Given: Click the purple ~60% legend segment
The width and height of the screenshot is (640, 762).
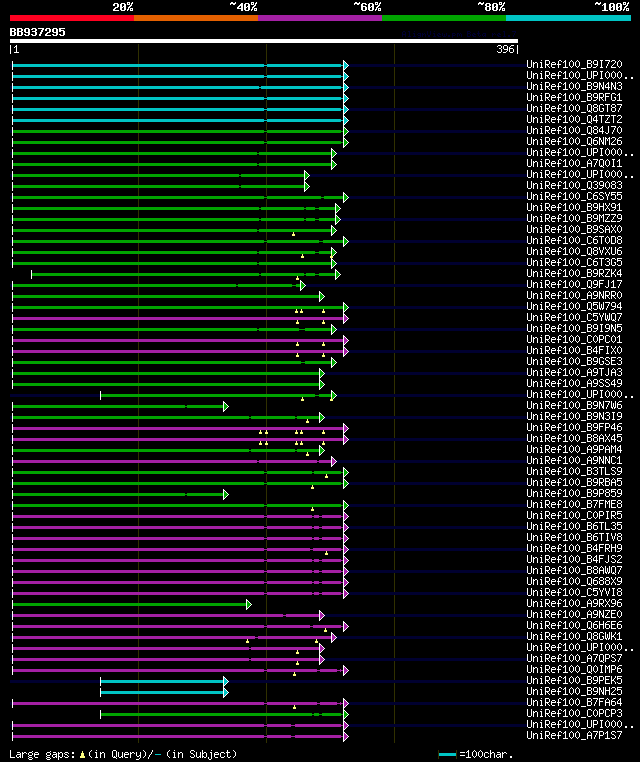Looking at the screenshot, I should click(x=320, y=18).
